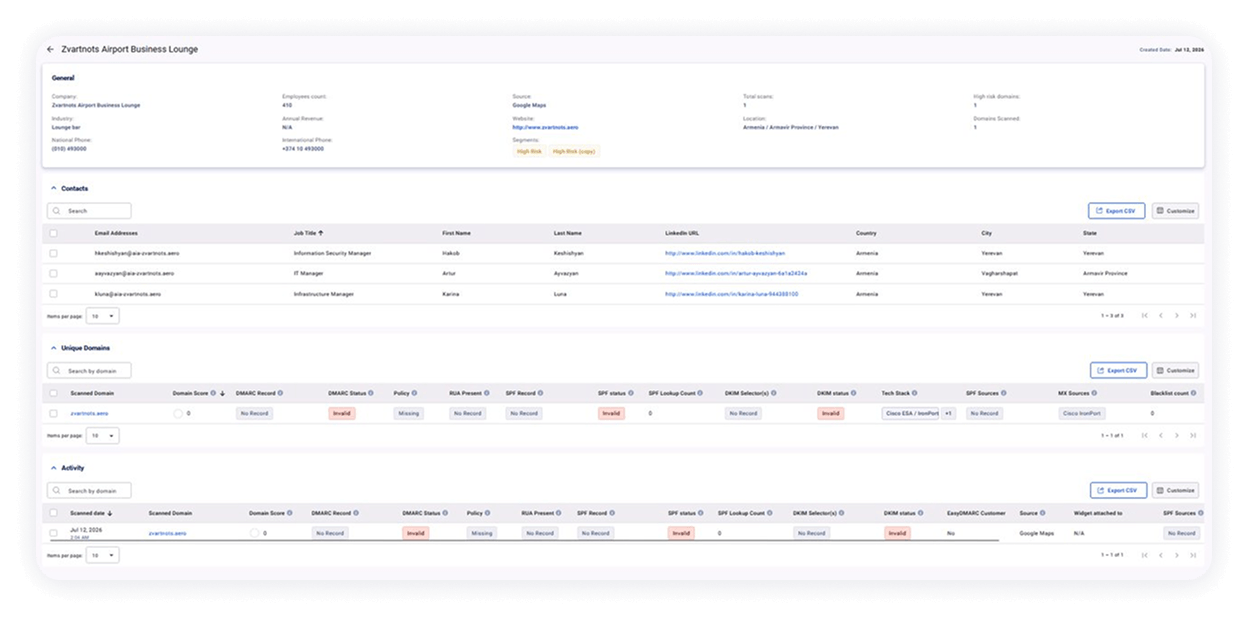Show RUA Present info icon in Unique Domains header
Viewport: 1248px width, 620px height.
click(487, 393)
